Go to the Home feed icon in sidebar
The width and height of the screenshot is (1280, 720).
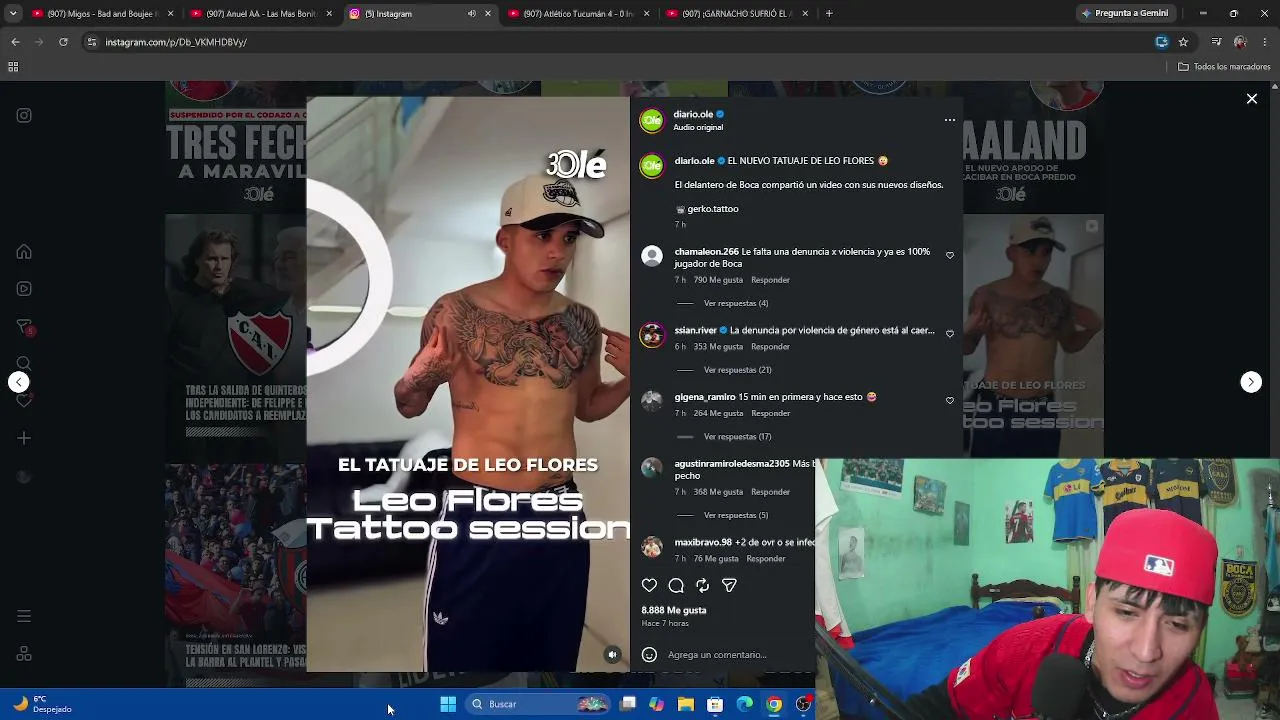click(x=24, y=252)
